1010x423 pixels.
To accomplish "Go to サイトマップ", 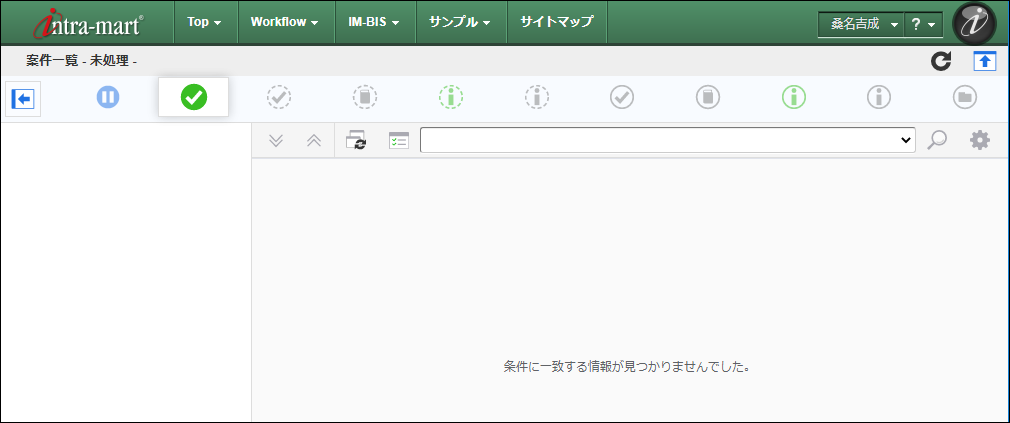I will 557,22.
